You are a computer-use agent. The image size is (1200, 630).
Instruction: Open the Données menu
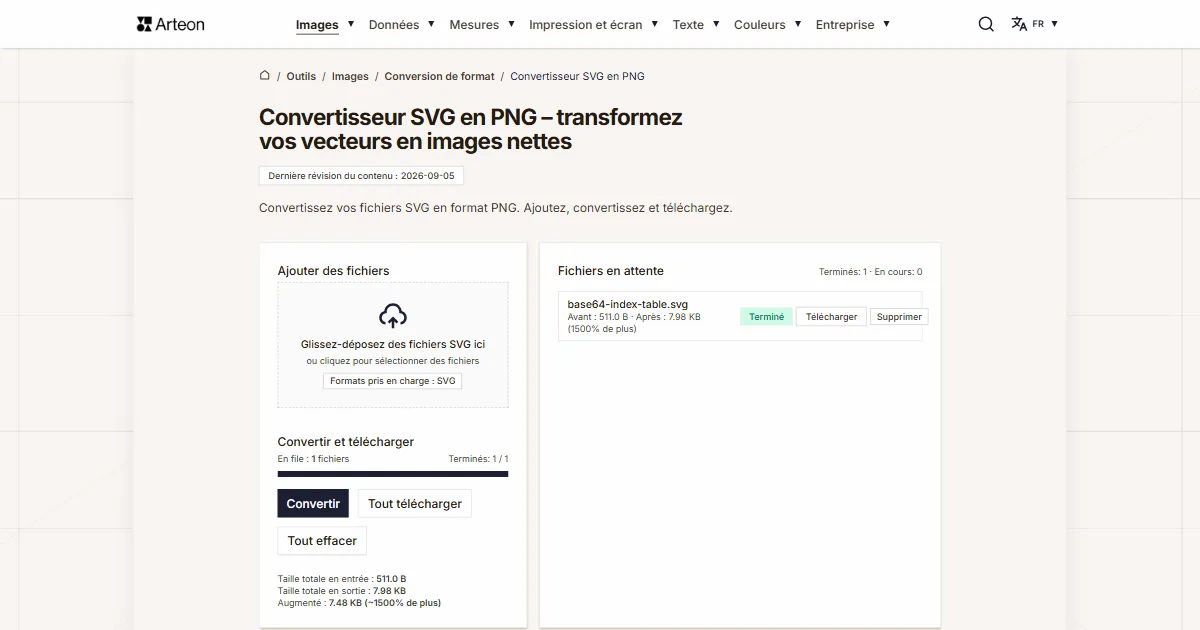tap(394, 25)
